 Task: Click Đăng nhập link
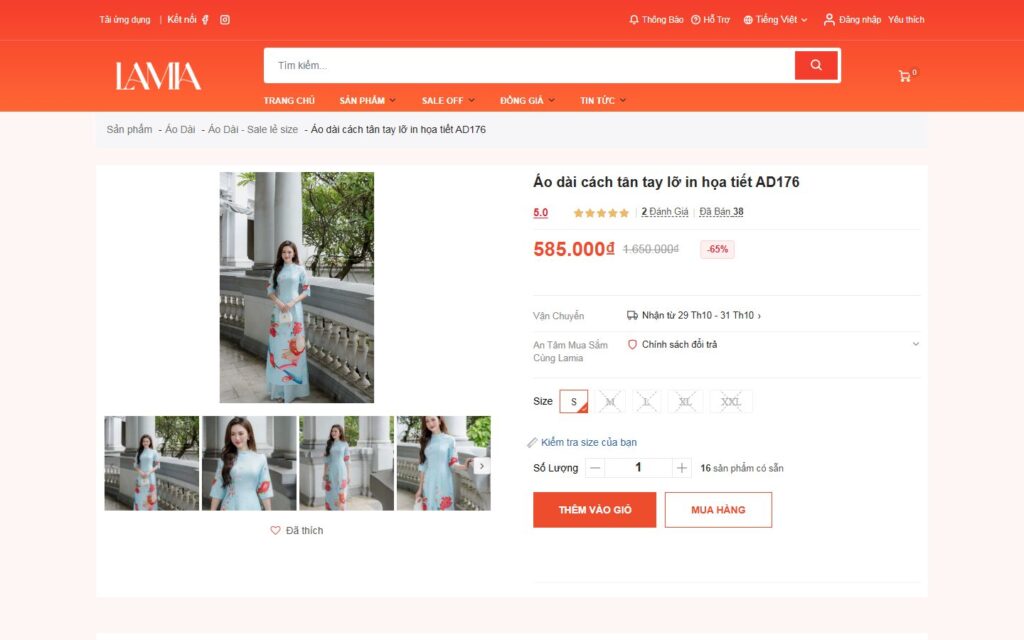coord(860,20)
